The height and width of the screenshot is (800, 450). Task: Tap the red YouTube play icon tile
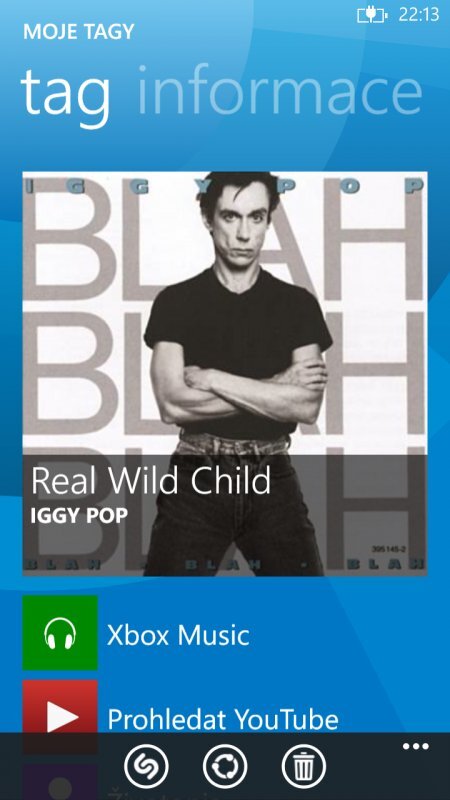coord(60,706)
